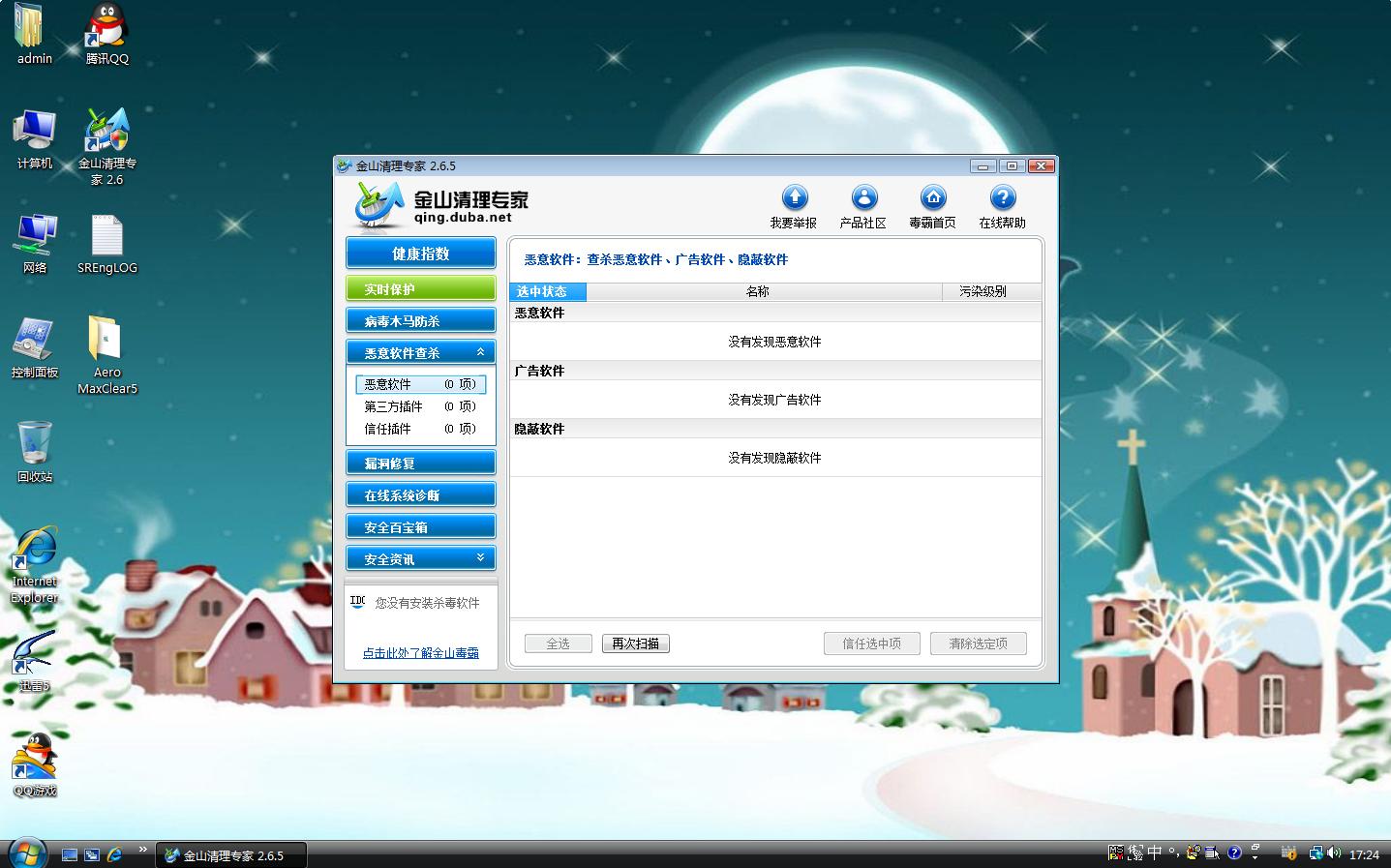Launch QQ游戏 desktop shortcut
1391x868 pixels.
tap(35, 765)
